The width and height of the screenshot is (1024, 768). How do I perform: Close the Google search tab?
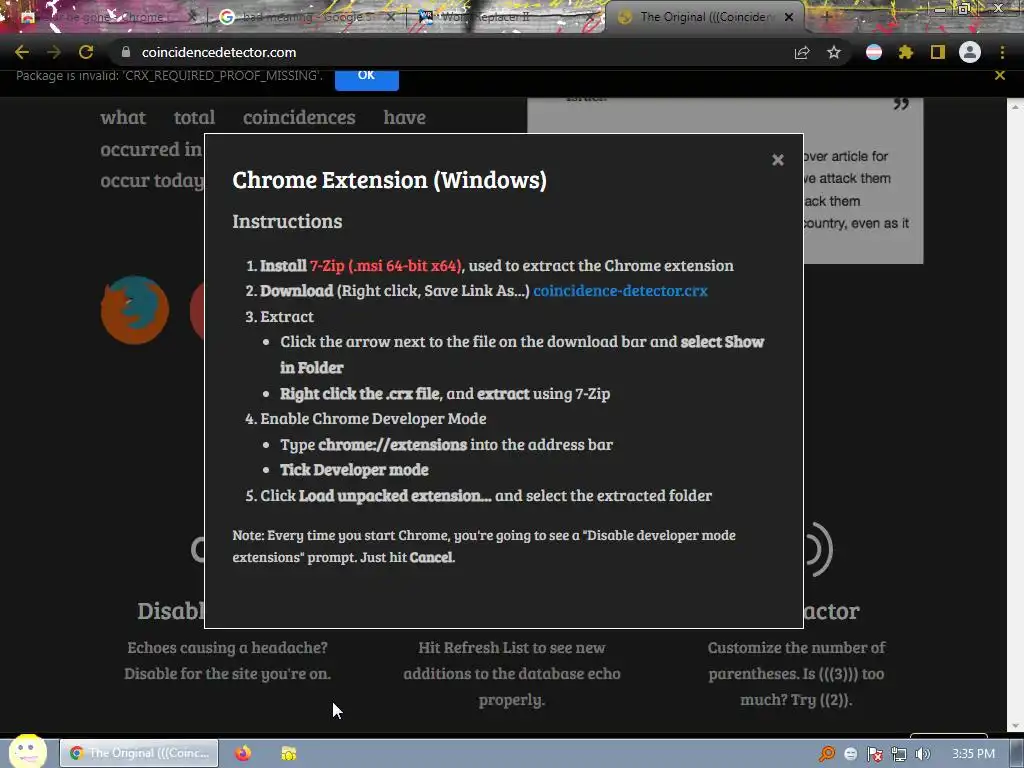pos(391,17)
